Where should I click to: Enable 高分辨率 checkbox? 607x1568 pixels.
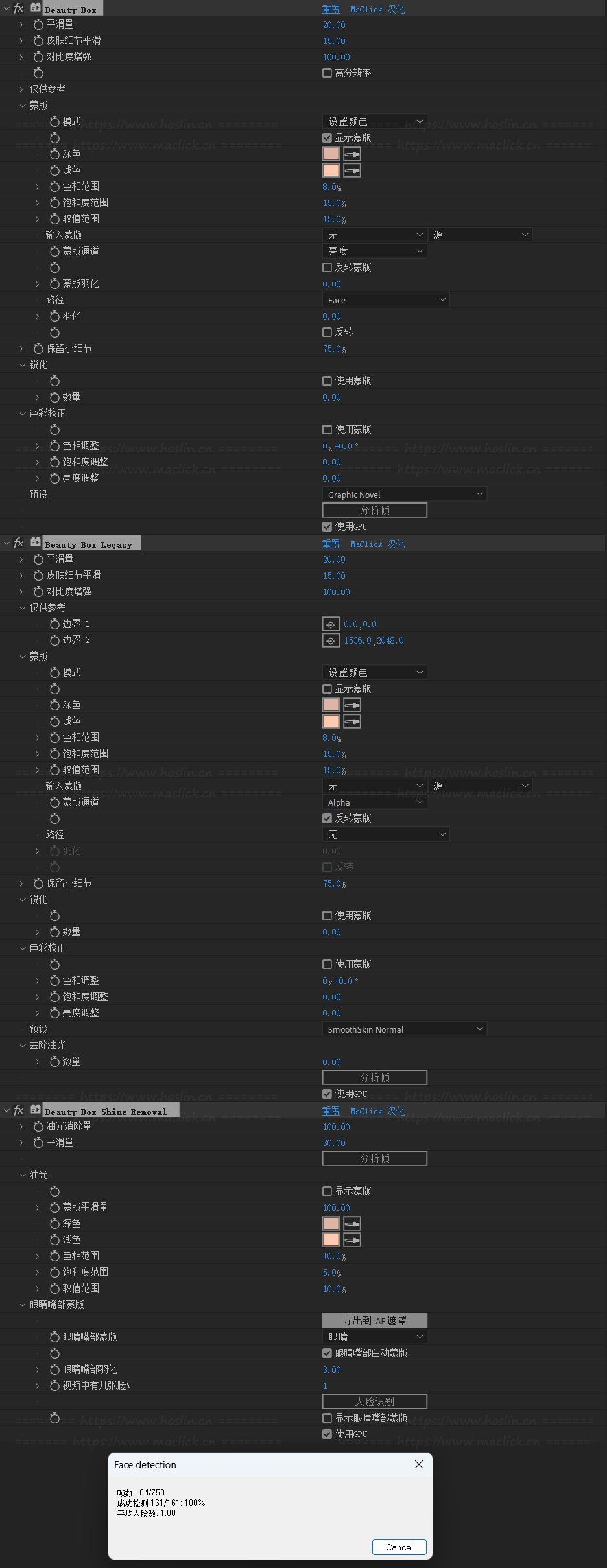point(327,73)
